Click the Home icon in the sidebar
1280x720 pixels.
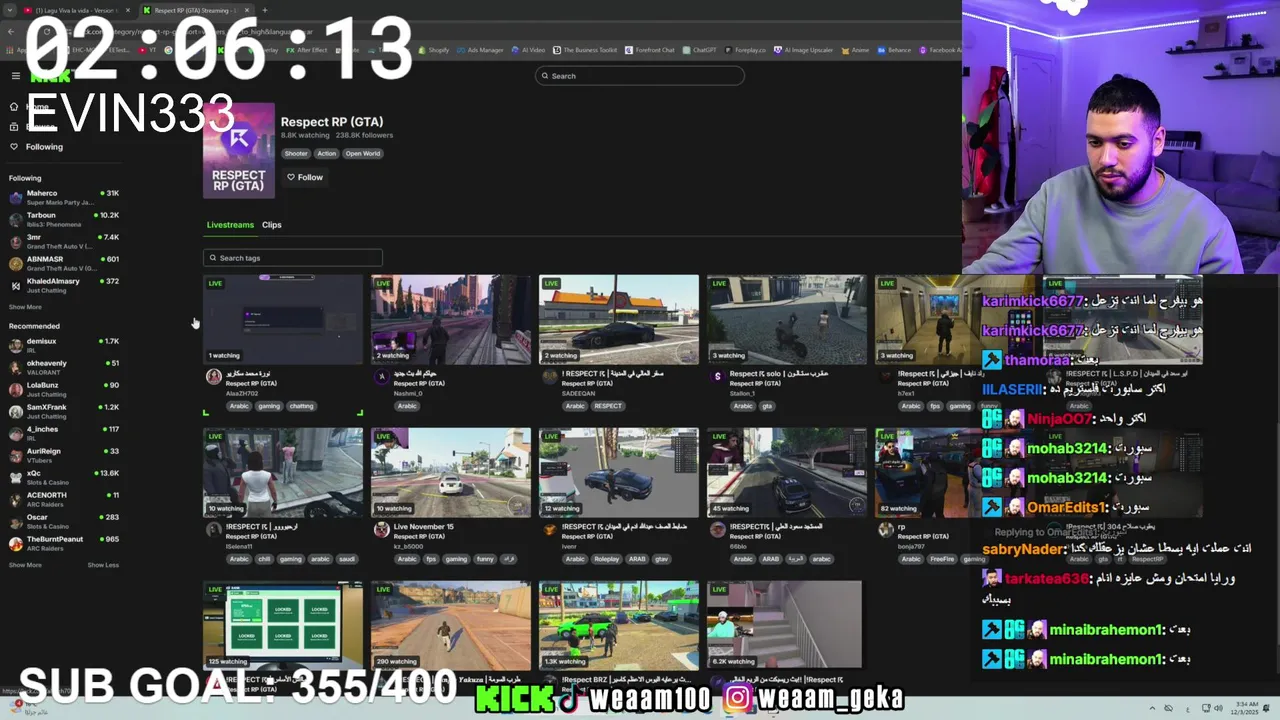[x=14, y=106]
